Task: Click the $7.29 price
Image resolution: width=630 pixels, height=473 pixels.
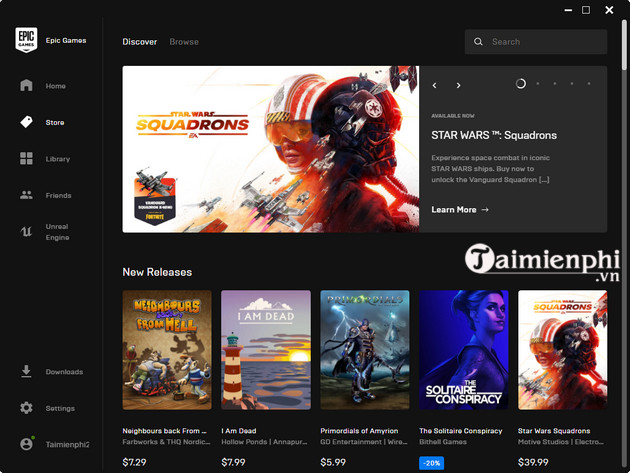Action: pos(134,462)
